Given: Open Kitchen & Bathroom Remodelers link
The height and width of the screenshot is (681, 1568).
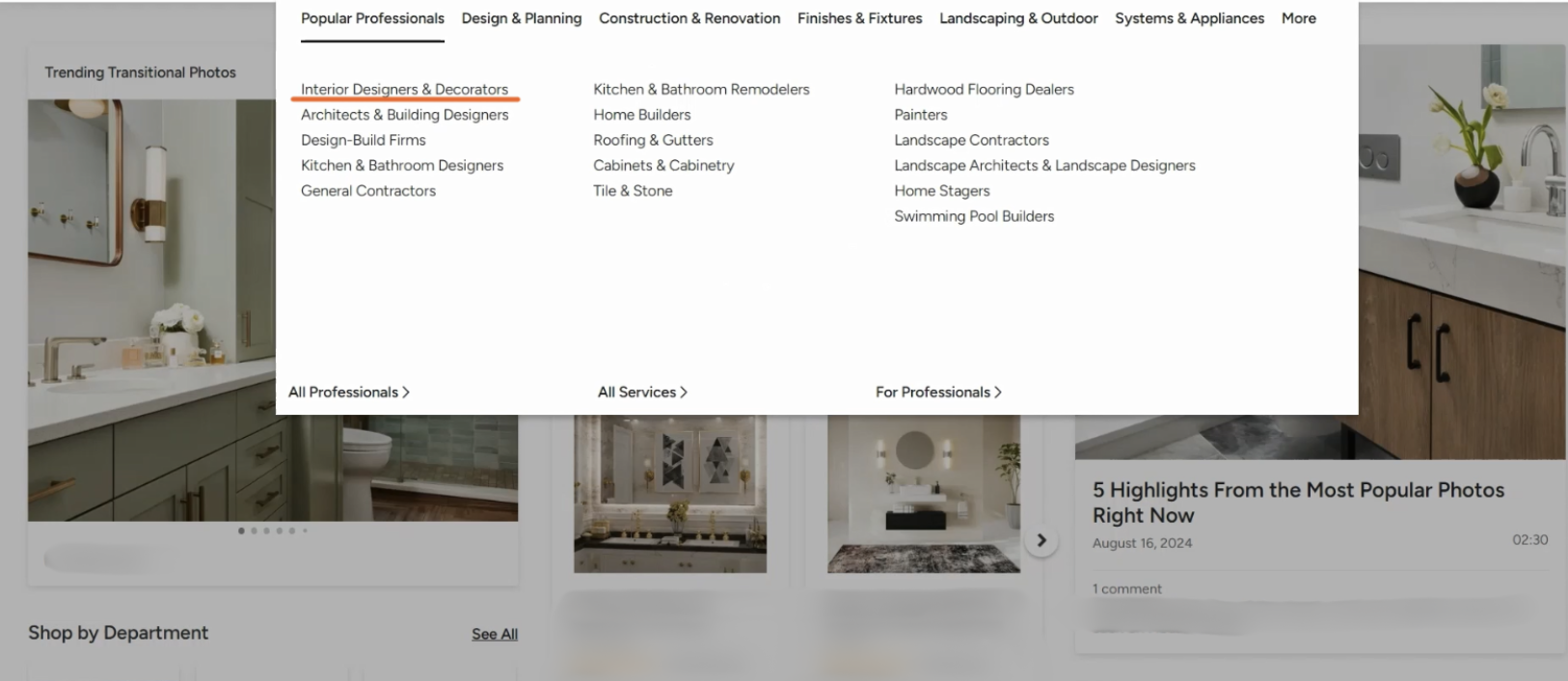Looking at the screenshot, I should [x=701, y=89].
